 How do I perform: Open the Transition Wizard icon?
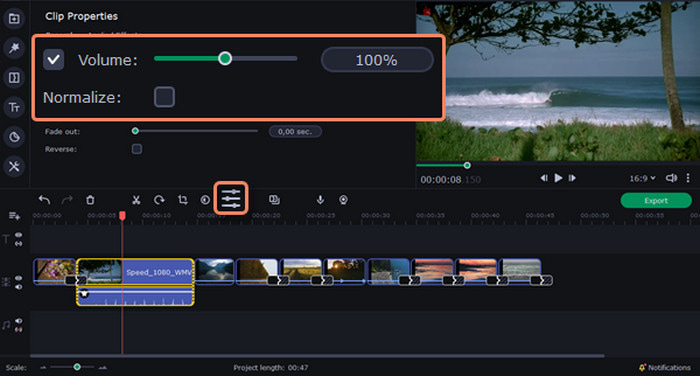point(275,200)
